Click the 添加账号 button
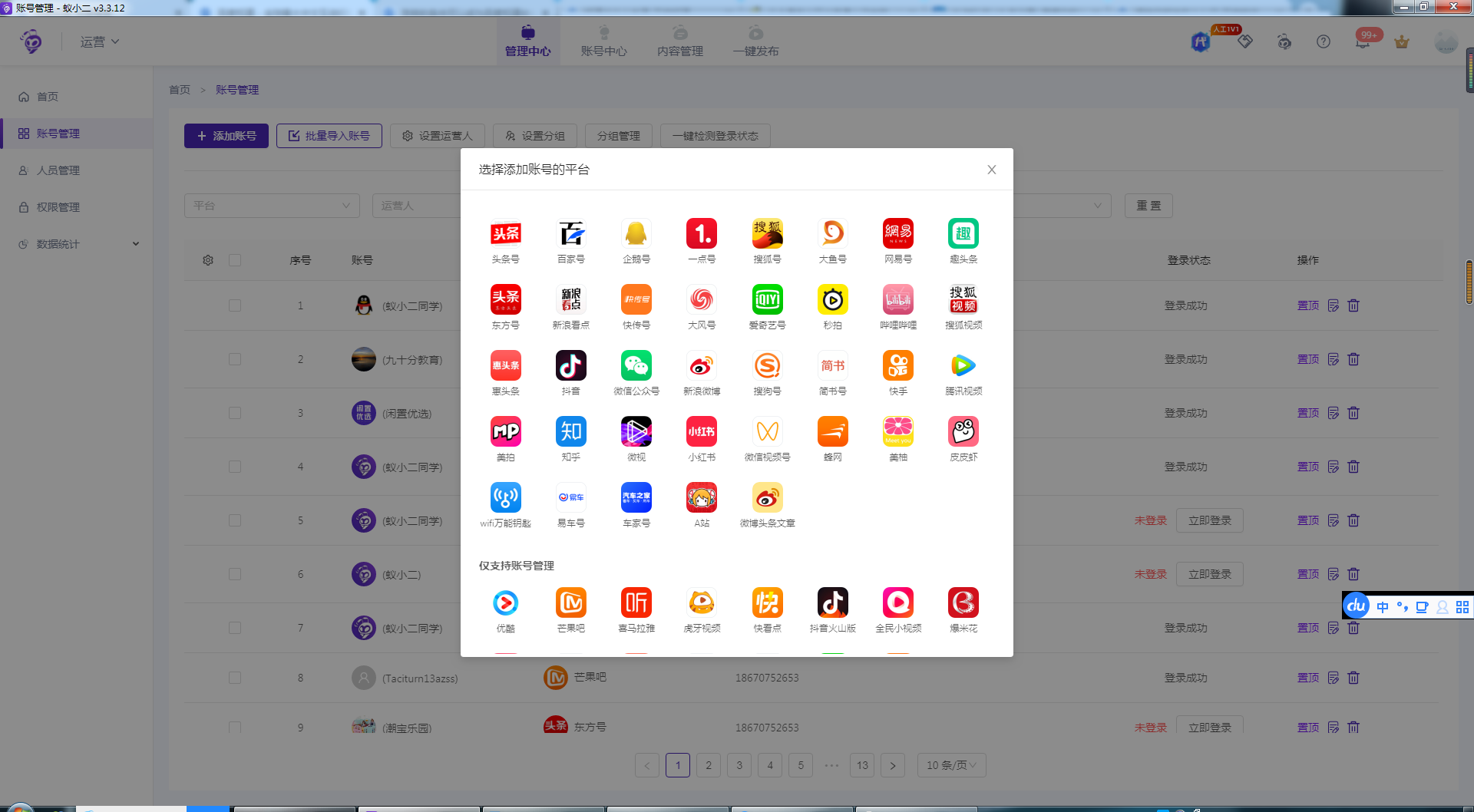 point(226,136)
